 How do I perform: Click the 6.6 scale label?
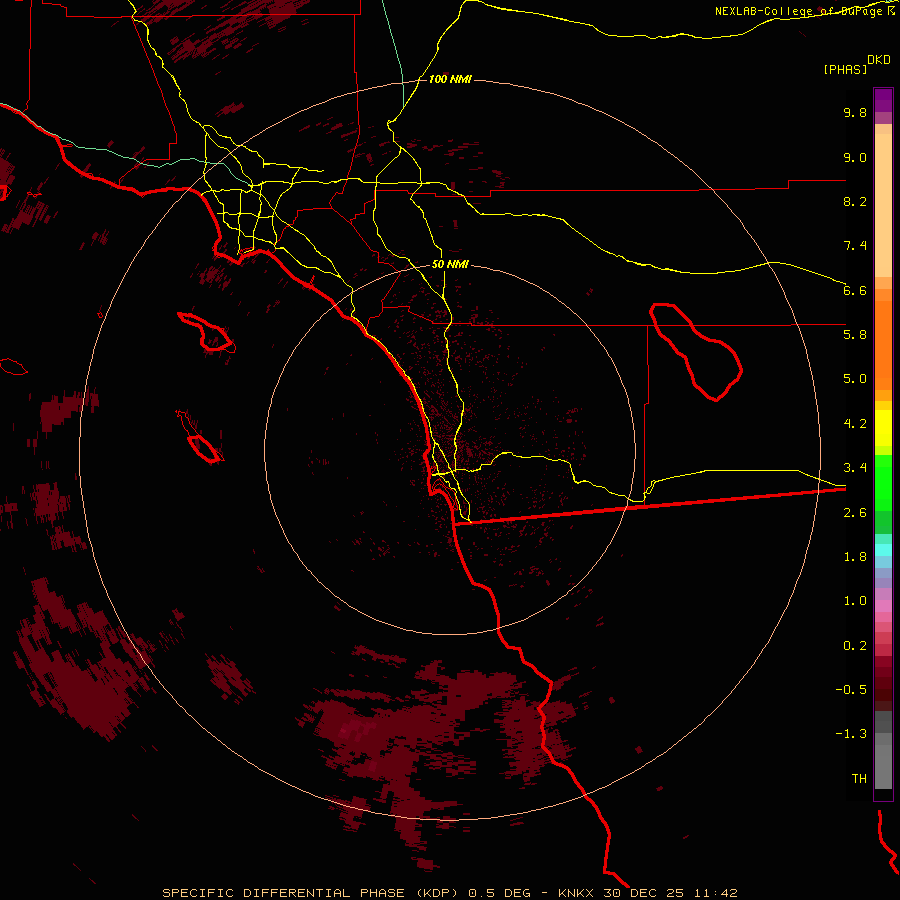tap(855, 290)
